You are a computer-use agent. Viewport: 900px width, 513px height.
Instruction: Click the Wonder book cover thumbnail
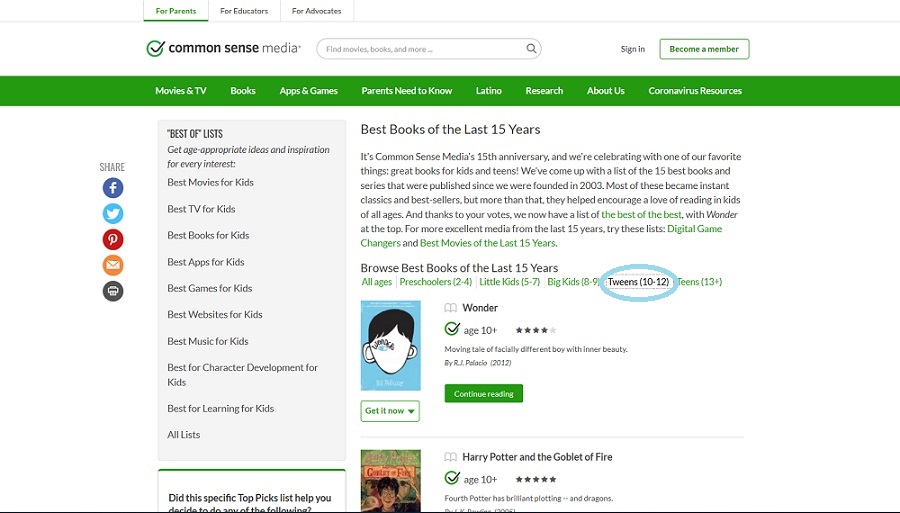[x=391, y=345]
